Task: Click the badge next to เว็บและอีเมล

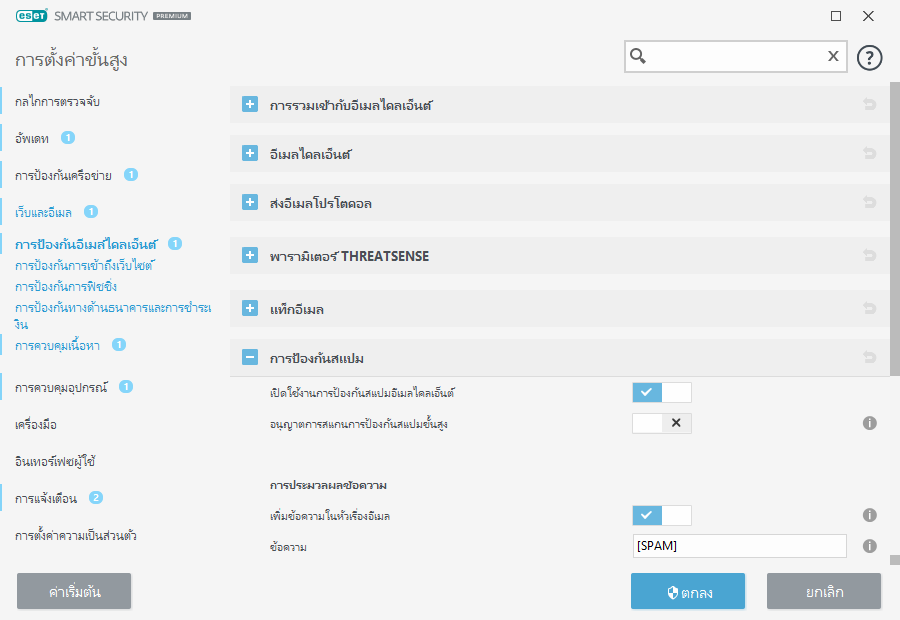Action: coord(91,212)
